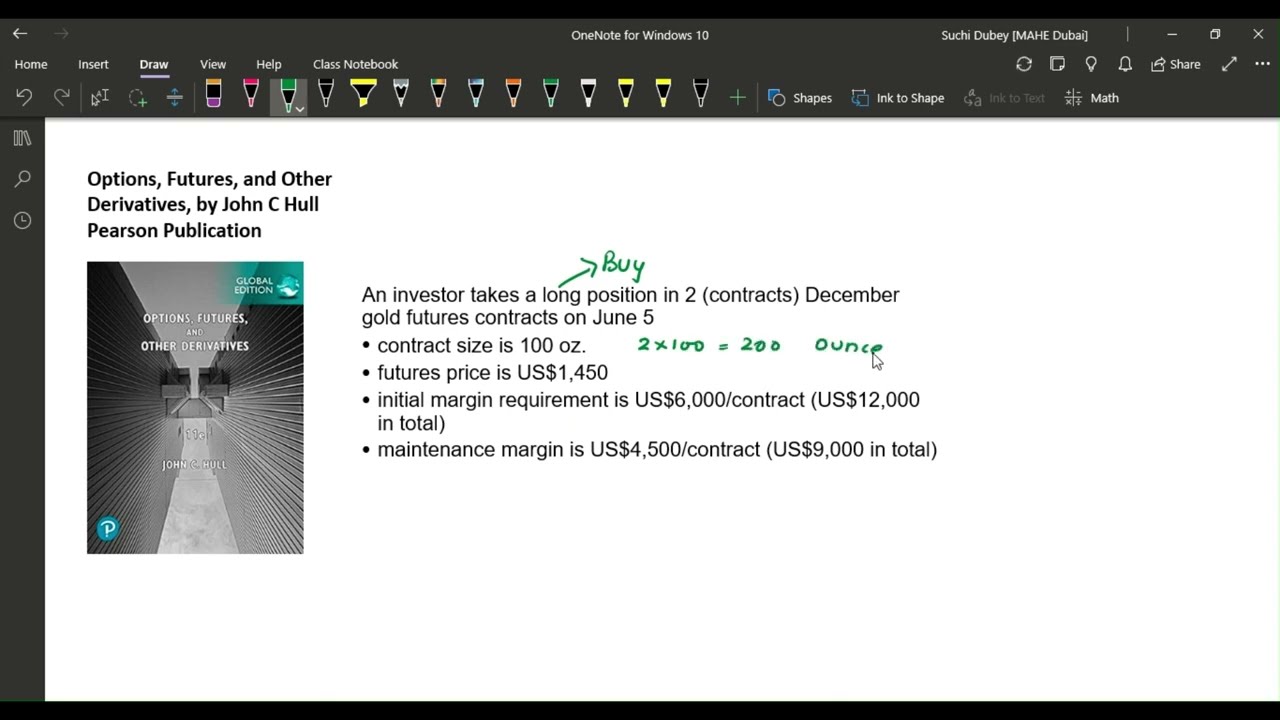Enter full screen mode with arrows icon
This screenshot has height=720, width=1280.
tap(1229, 64)
